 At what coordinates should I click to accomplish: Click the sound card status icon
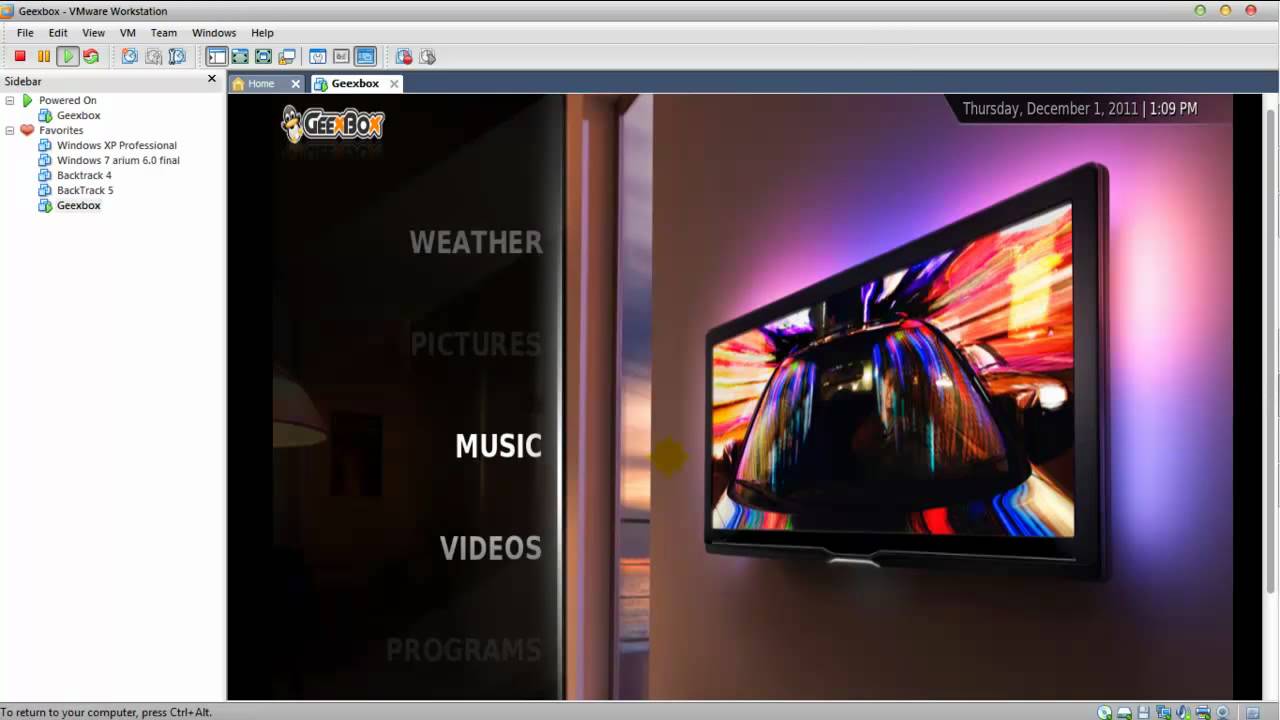[1183, 712]
